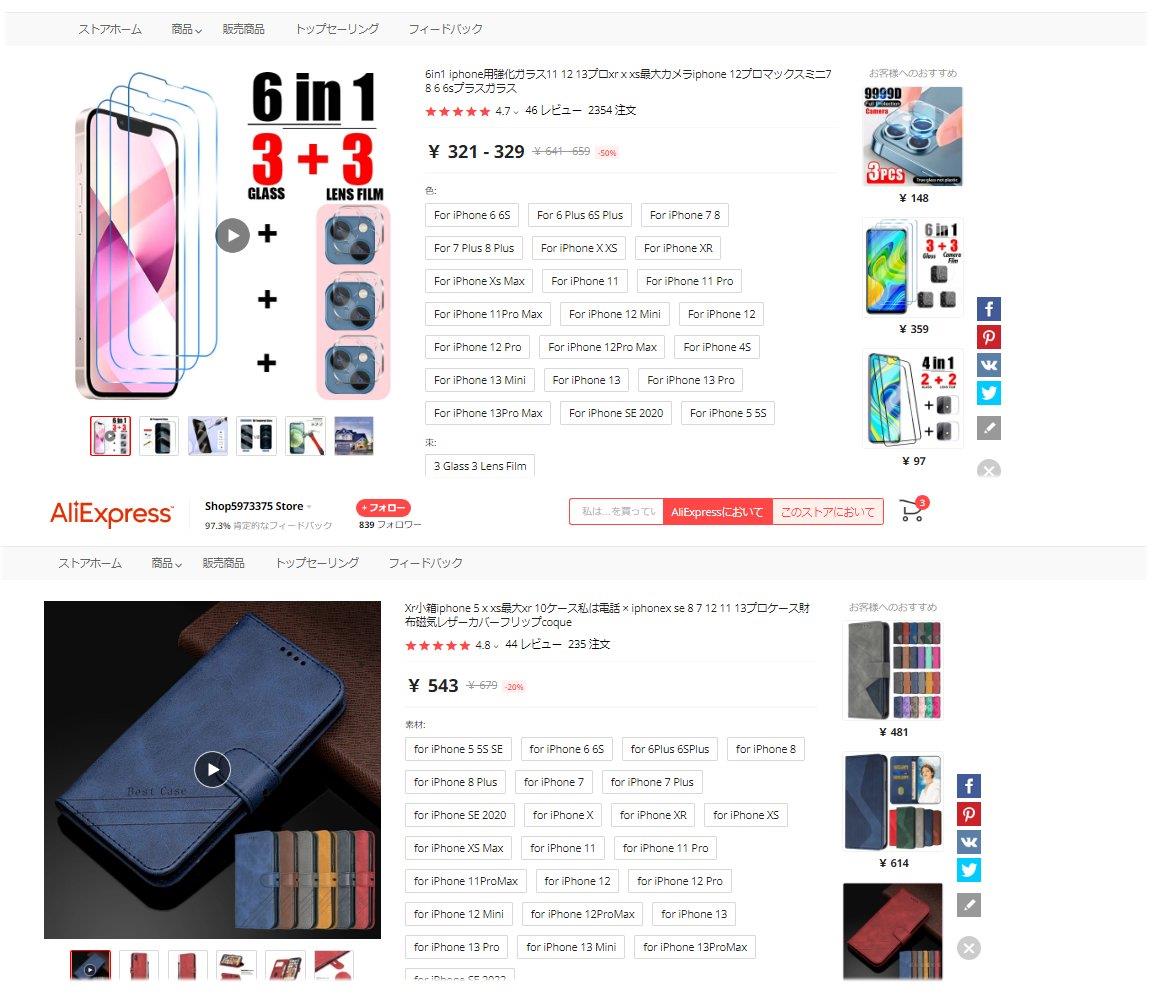Click the store search input field
This screenshot has width=1152, height=1008.
(x=616, y=511)
